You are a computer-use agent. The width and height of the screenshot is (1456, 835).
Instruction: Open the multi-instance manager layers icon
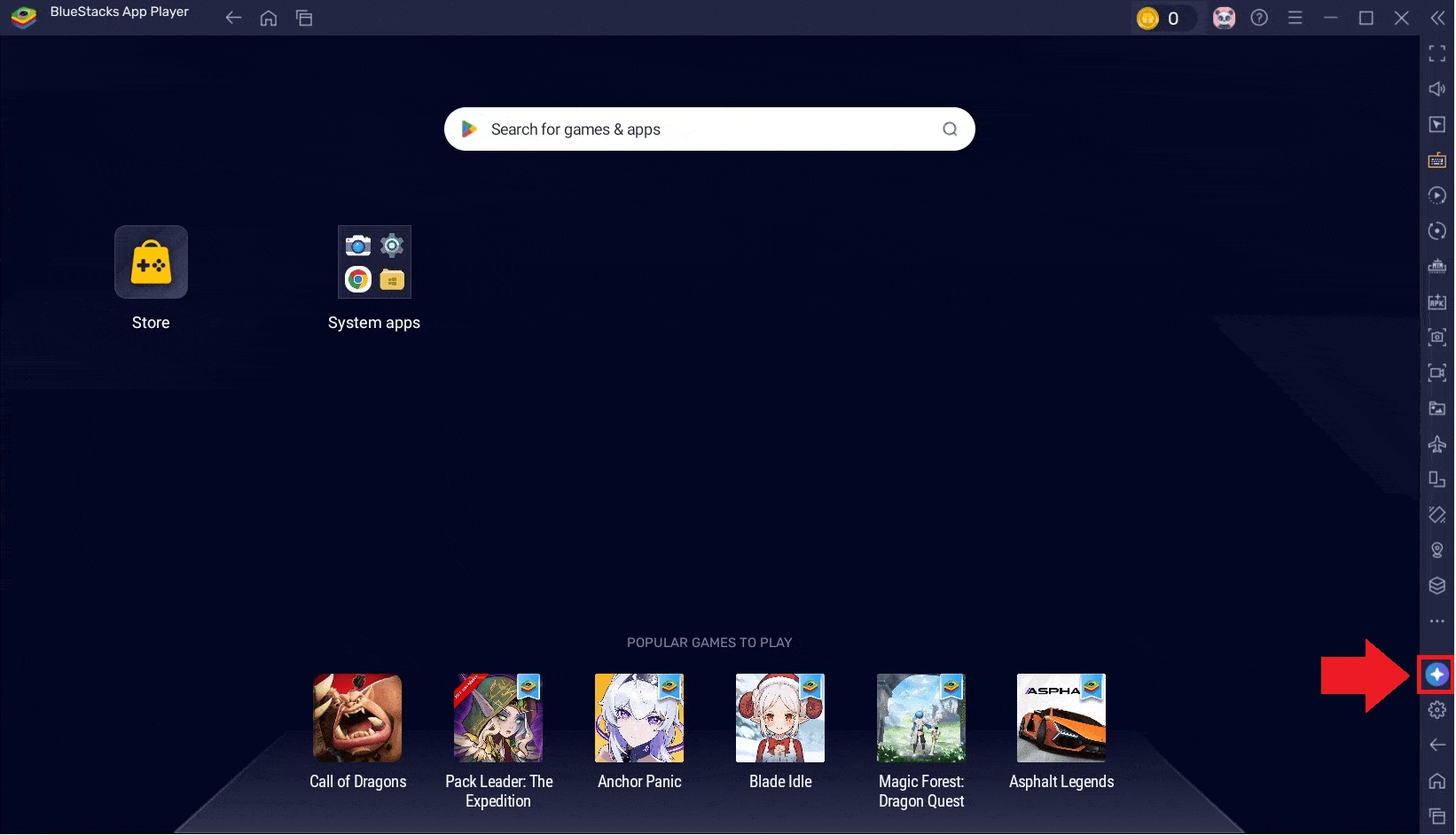[x=1436, y=586]
